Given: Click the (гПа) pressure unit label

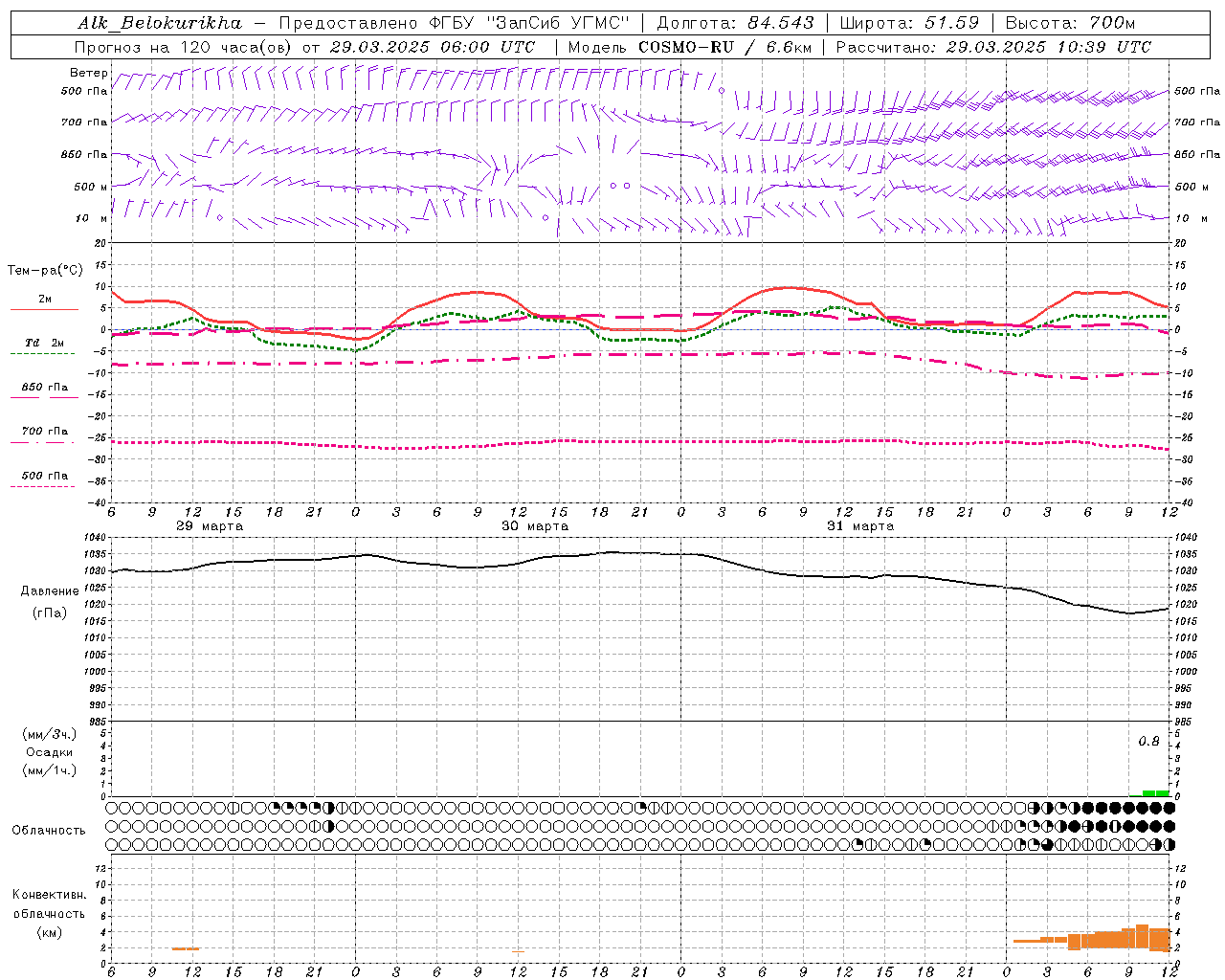Looking at the screenshot, I should click(x=50, y=613).
